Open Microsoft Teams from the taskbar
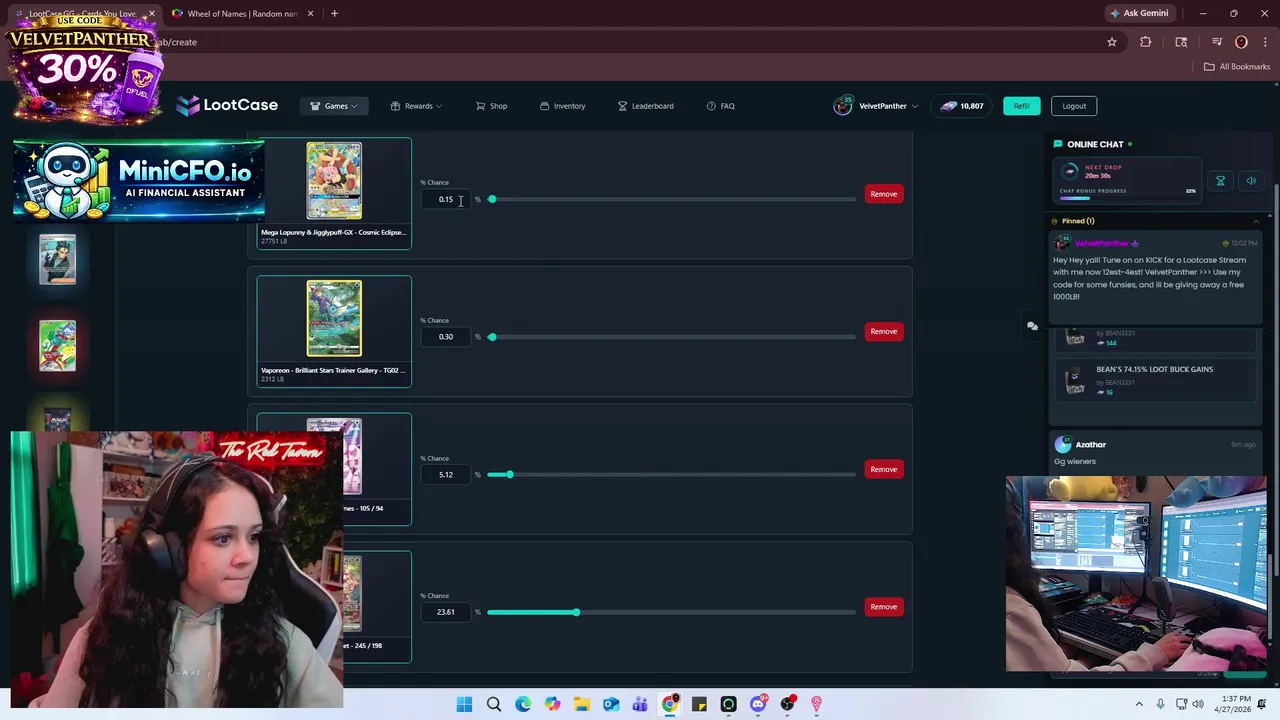 coord(640,704)
